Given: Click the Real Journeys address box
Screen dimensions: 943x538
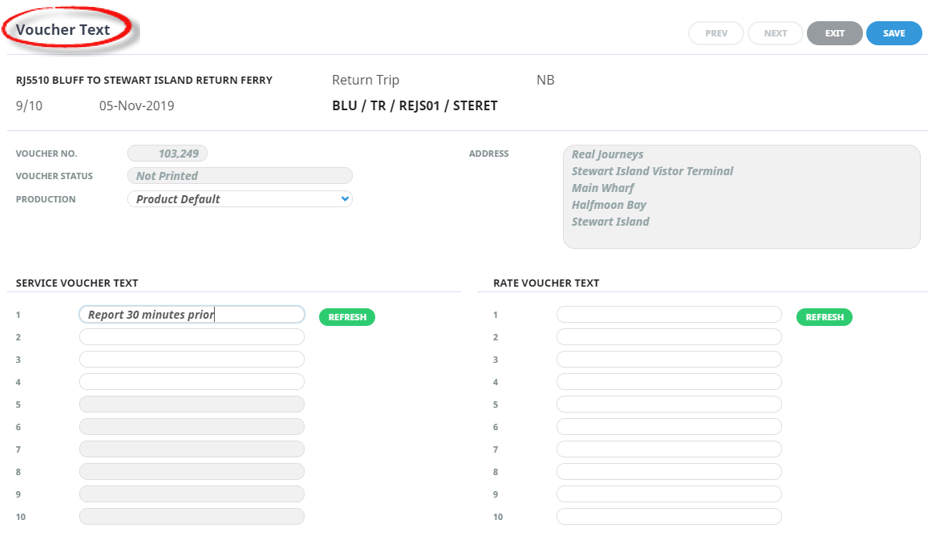Looking at the screenshot, I should pyautogui.click(x=740, y=196).
